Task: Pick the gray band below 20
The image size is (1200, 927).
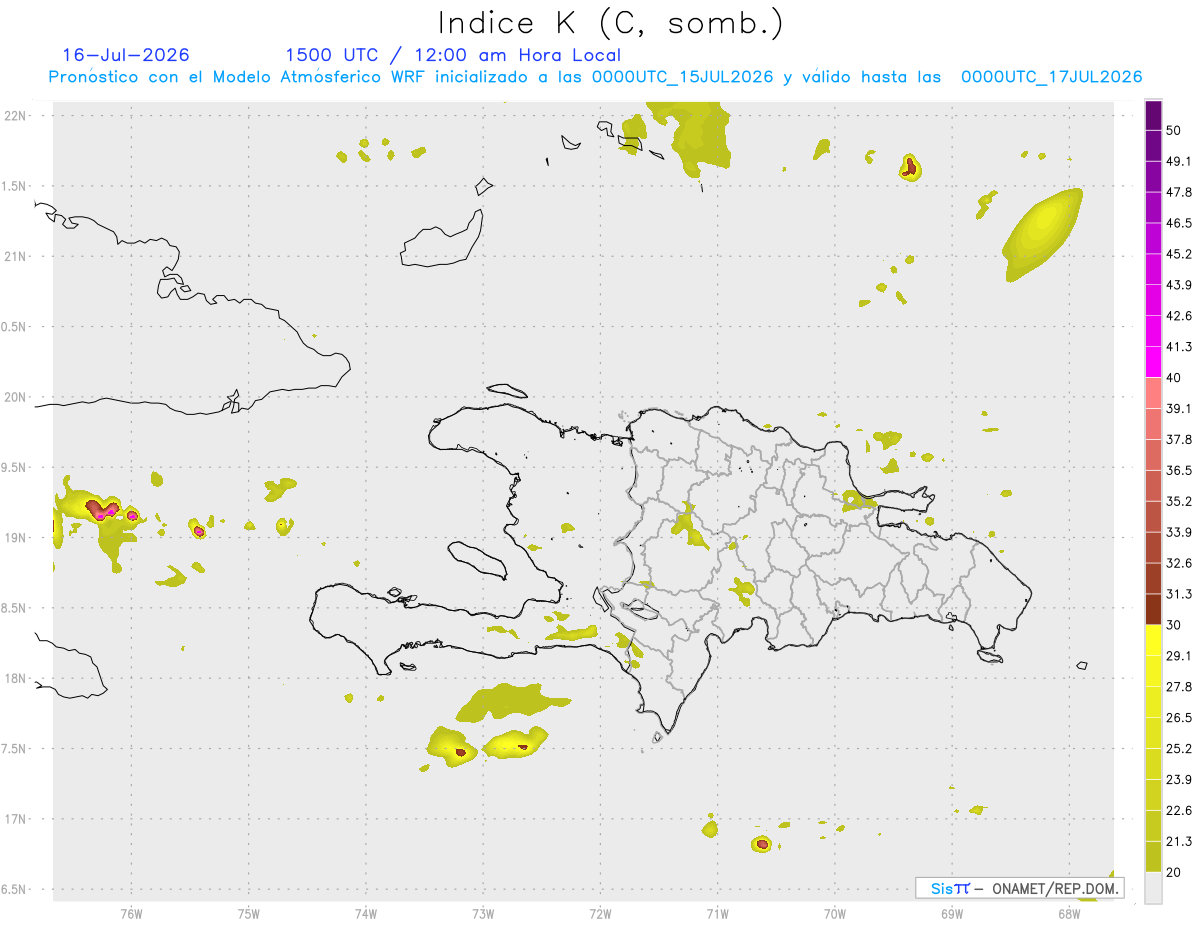Action: [x=1153, y=888]
